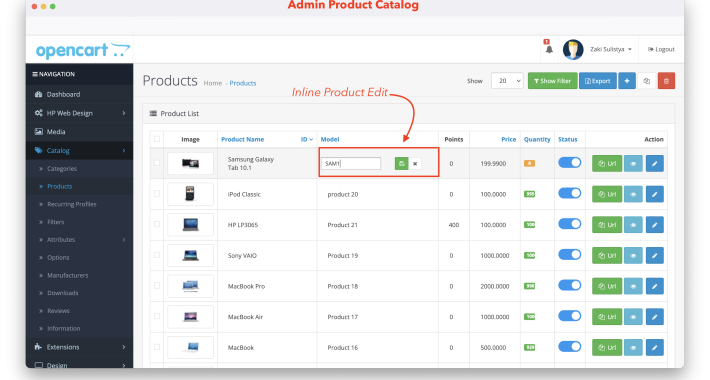
Task: Click the copy products icon button
Action: pyautogui.click(x=647, y=81)
